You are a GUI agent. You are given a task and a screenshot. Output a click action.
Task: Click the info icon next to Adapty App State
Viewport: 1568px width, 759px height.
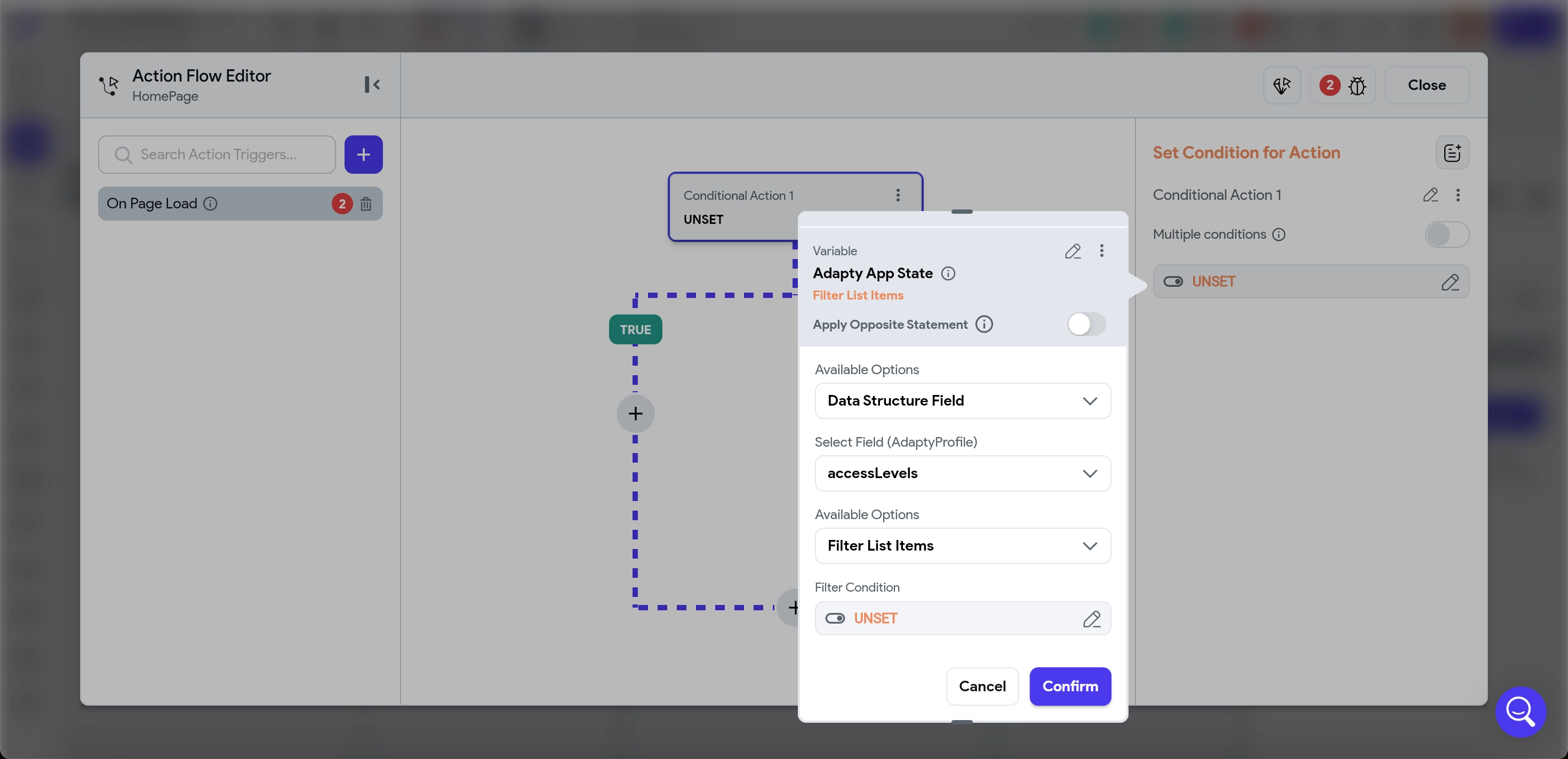coord(948,273)
